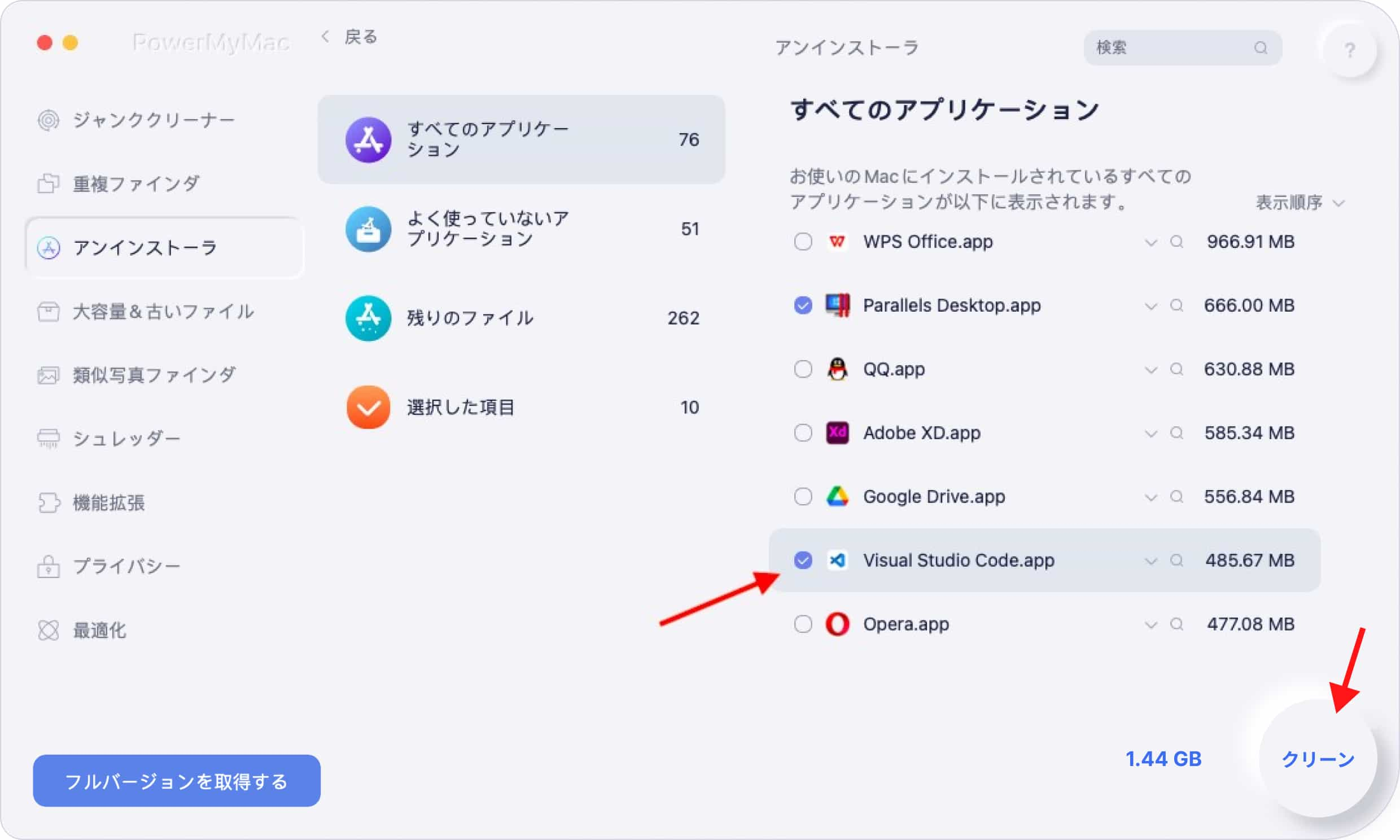The width and height of the screenshot is (1400, 840).
Task: Select the 残りのファイル category
Action: [521, 318]
